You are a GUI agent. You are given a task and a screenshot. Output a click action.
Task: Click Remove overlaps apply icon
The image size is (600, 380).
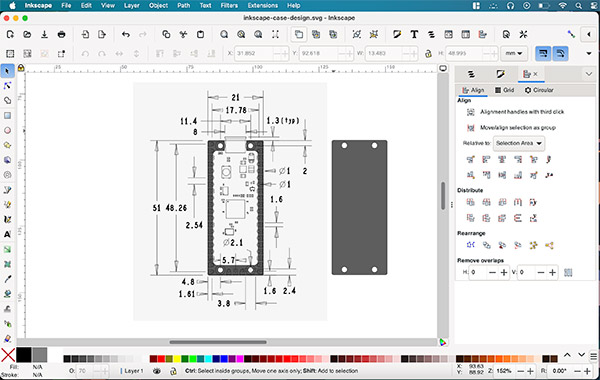click(568, 272)
